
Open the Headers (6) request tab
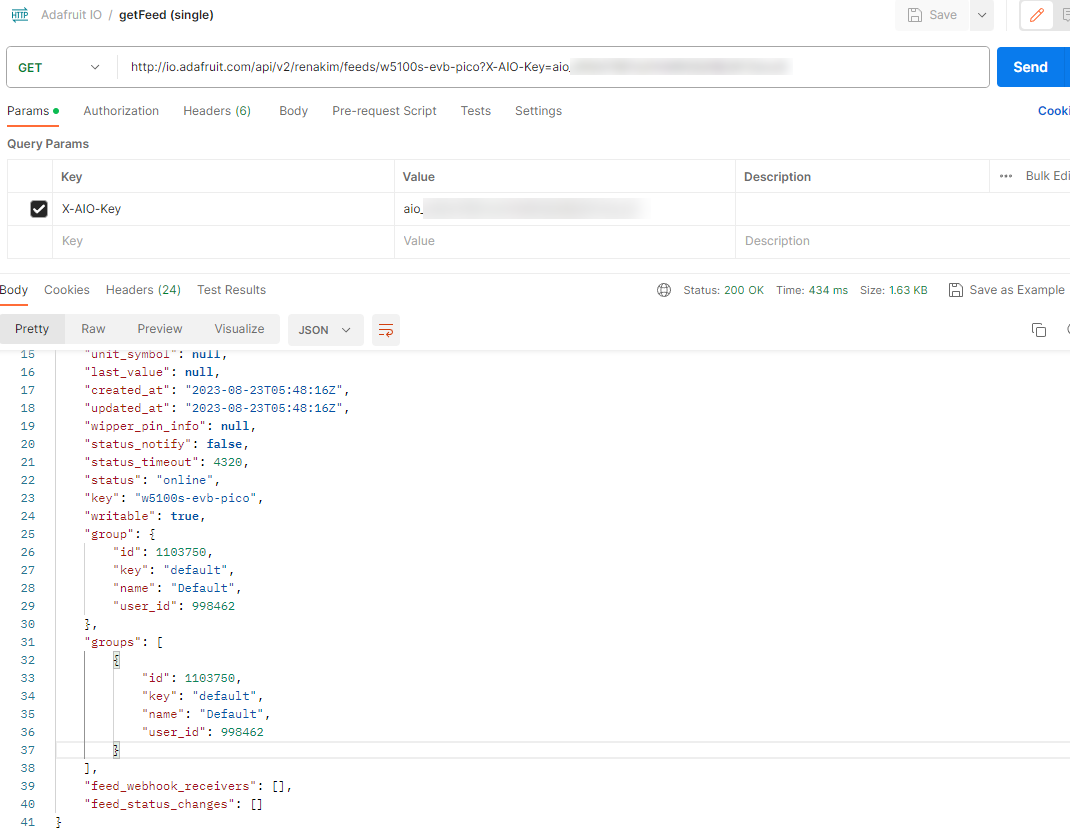[217, 111]
